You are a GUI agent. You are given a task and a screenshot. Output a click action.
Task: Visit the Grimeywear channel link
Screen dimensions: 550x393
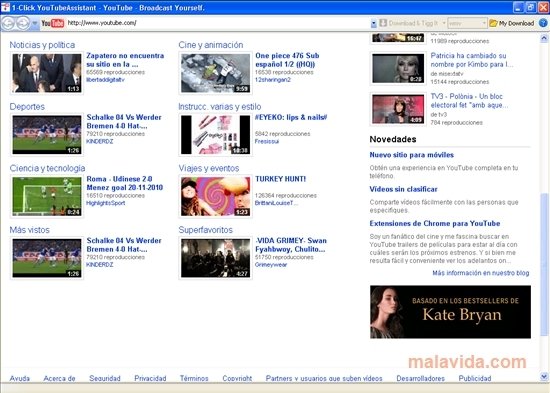click(x=271, y=265)
